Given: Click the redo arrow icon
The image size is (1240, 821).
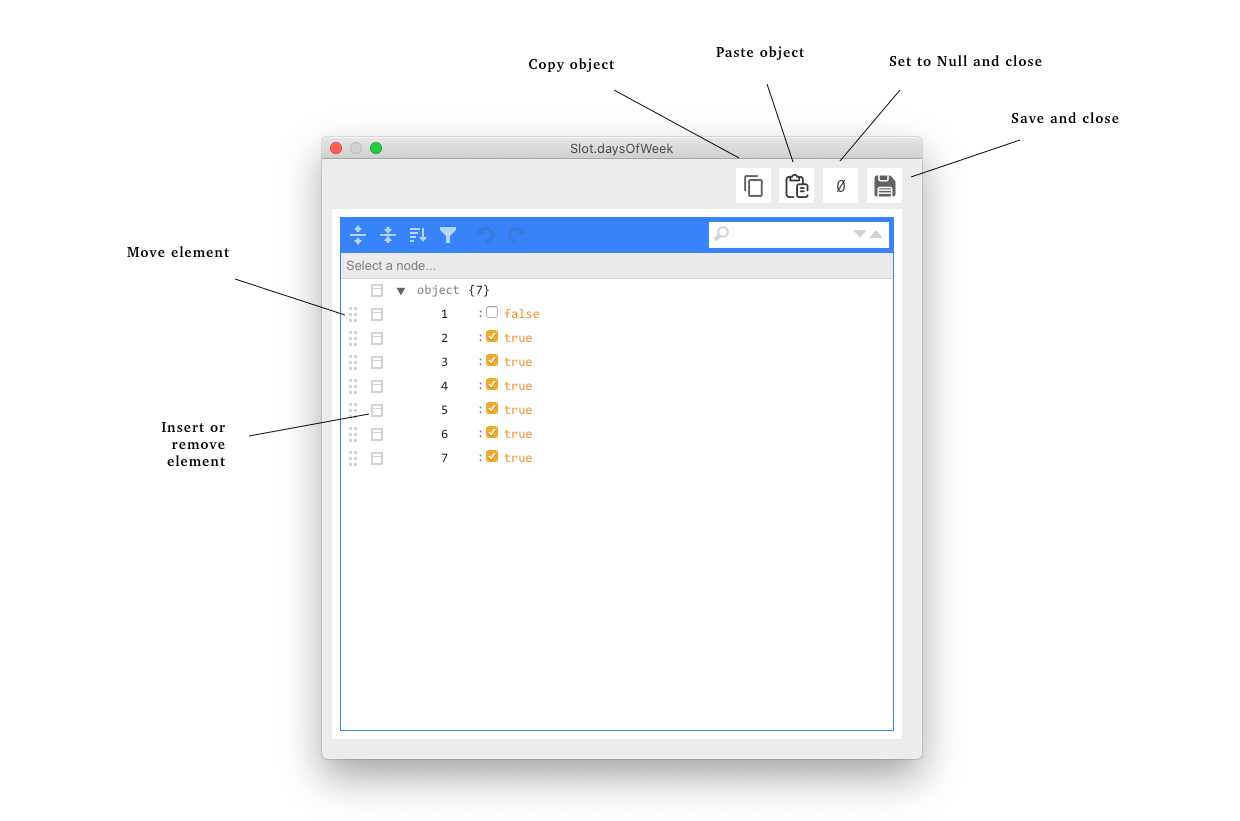Looking at the screenshot, I should [516, 235].
